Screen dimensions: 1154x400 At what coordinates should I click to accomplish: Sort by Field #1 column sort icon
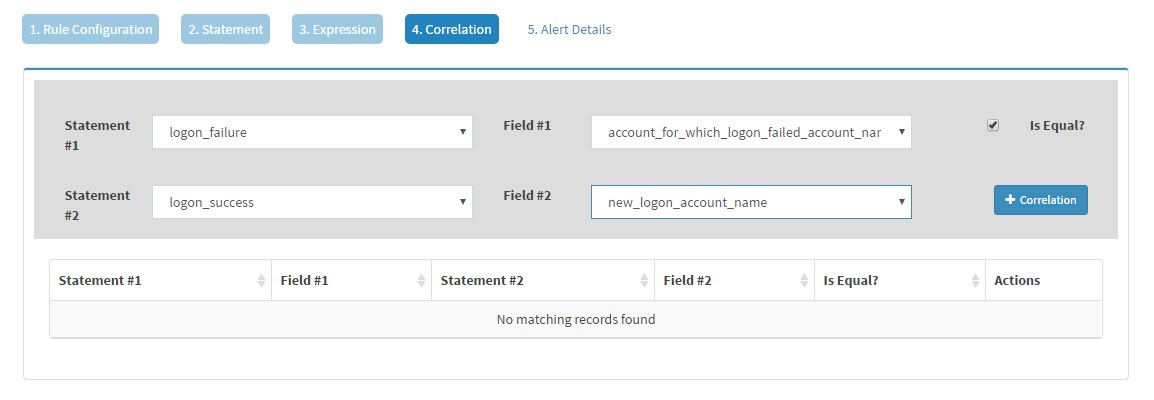click(x=421, y=280)
